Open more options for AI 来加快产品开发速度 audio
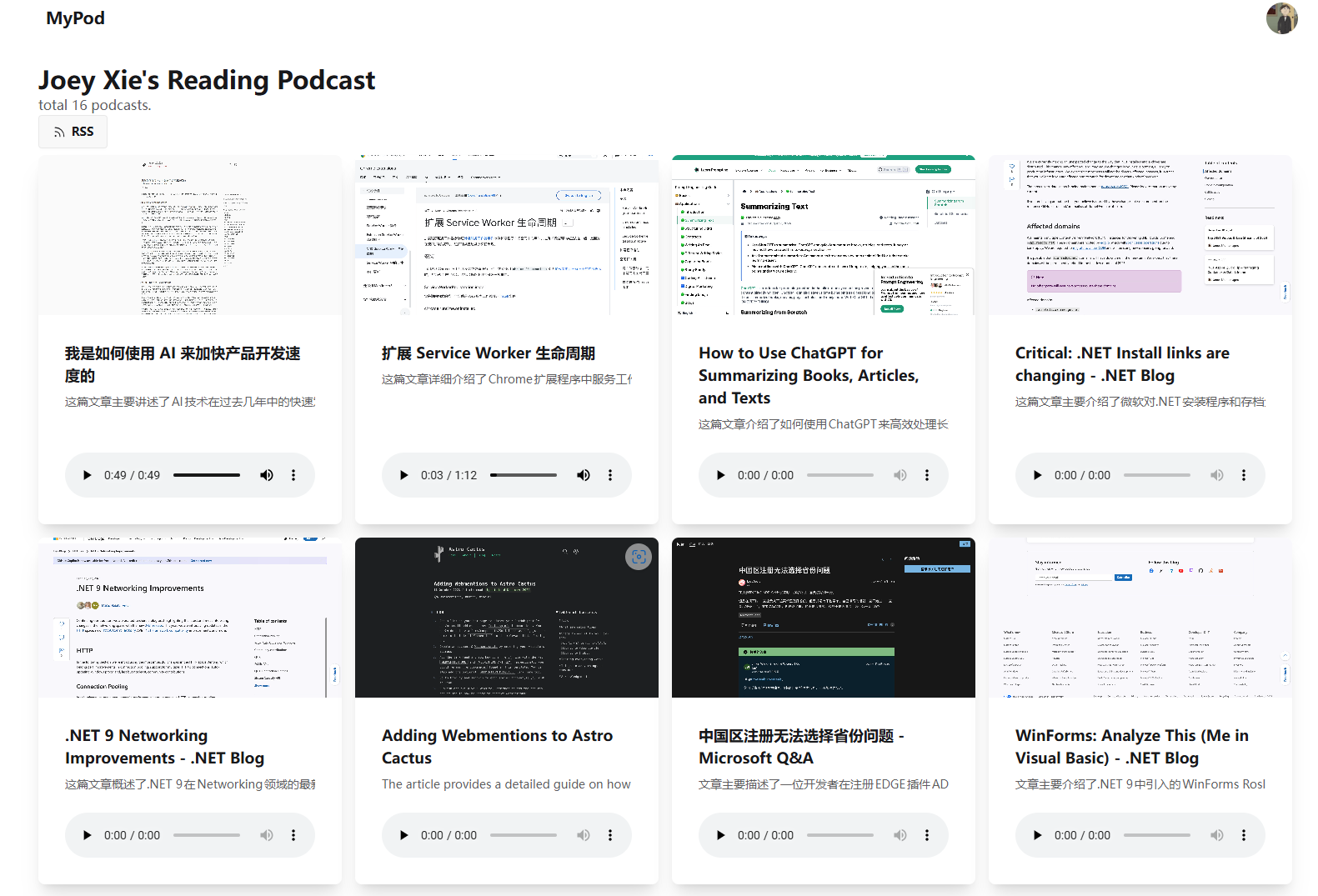 tap(293, 475)
